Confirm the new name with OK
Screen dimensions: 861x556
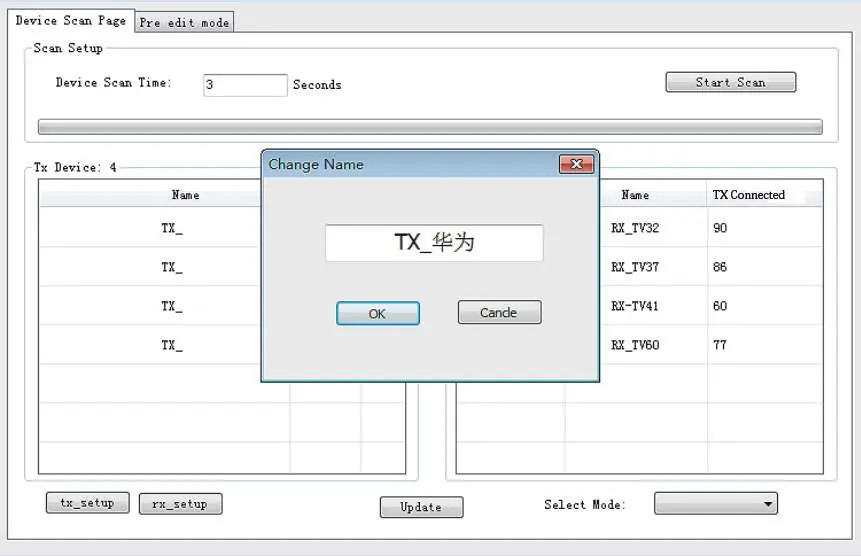click(x=378, y=313)
